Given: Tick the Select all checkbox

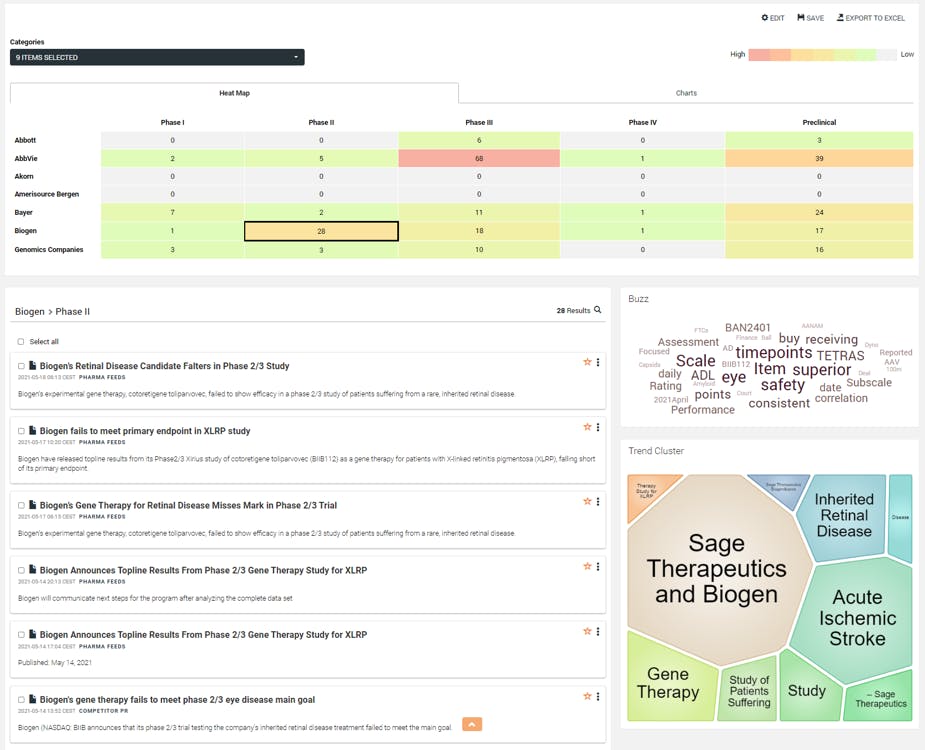Looking at the screenshot, I should (21, 342).
